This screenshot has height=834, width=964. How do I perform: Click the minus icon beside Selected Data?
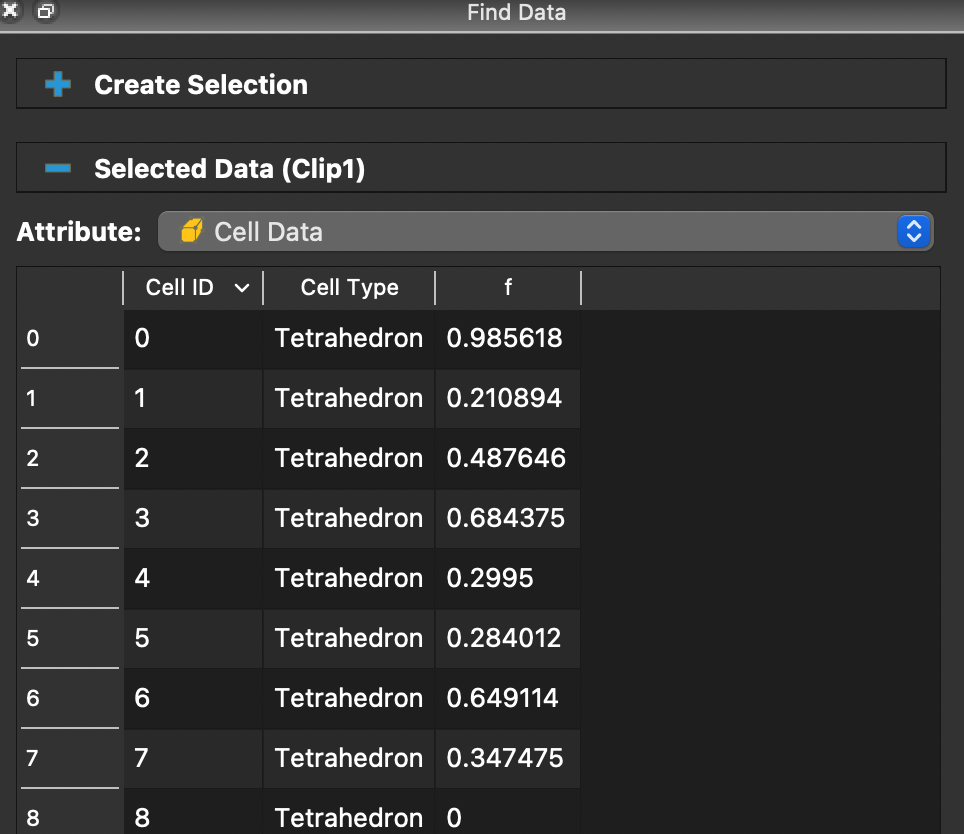(58, 167)
